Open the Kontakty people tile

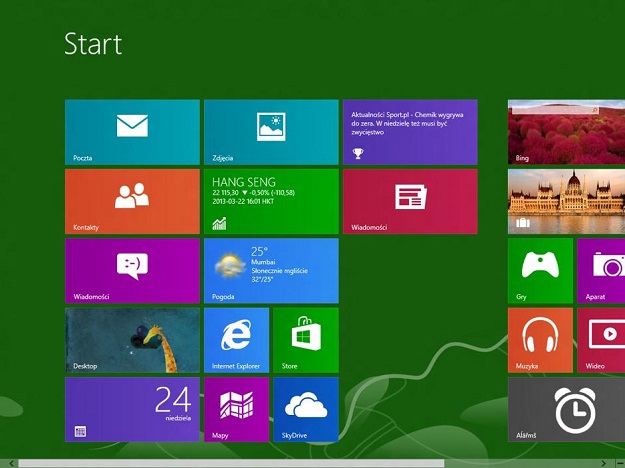pos(132,201)
